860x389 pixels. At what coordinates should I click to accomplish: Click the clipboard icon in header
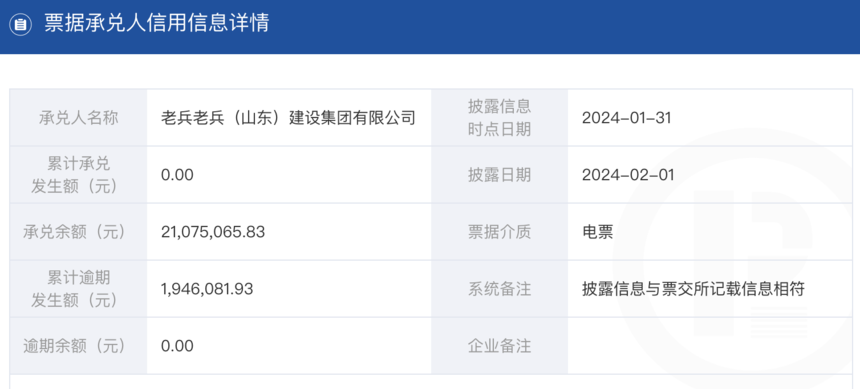pos(20,25)
